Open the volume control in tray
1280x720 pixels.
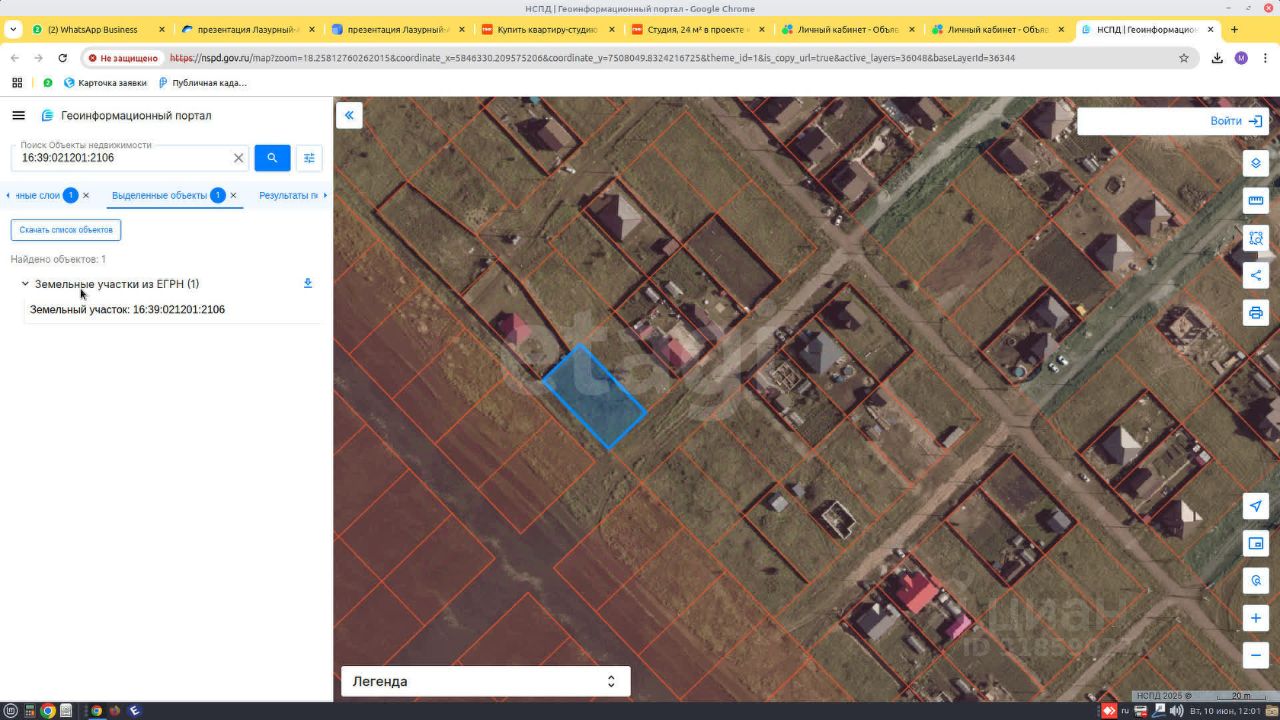(x=1175, y=711)
